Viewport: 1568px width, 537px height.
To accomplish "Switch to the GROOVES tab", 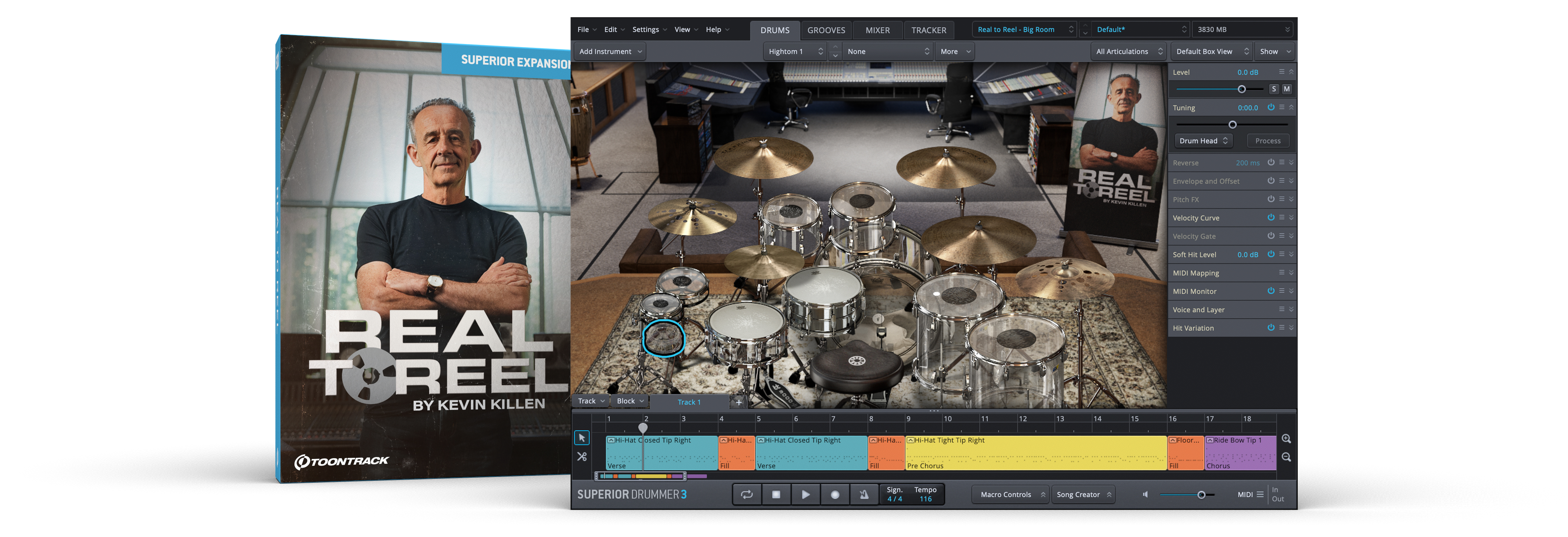I will 826,30.
